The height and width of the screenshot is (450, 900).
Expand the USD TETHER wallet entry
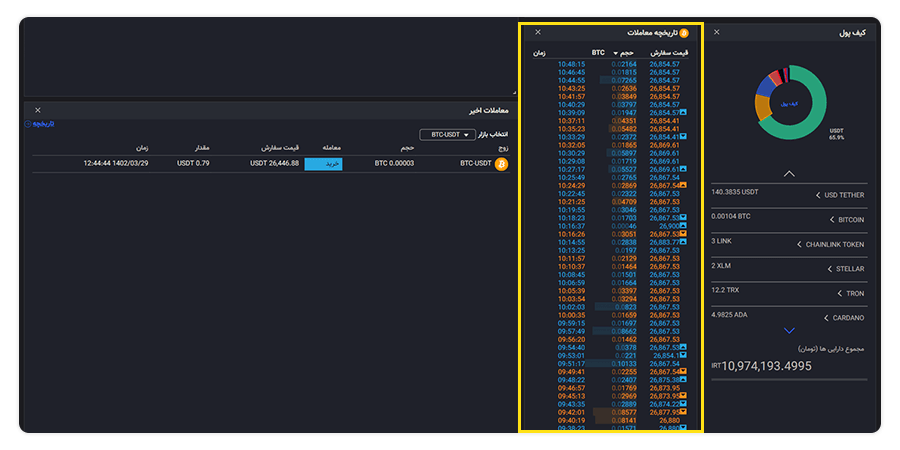(x=789, y=195)
